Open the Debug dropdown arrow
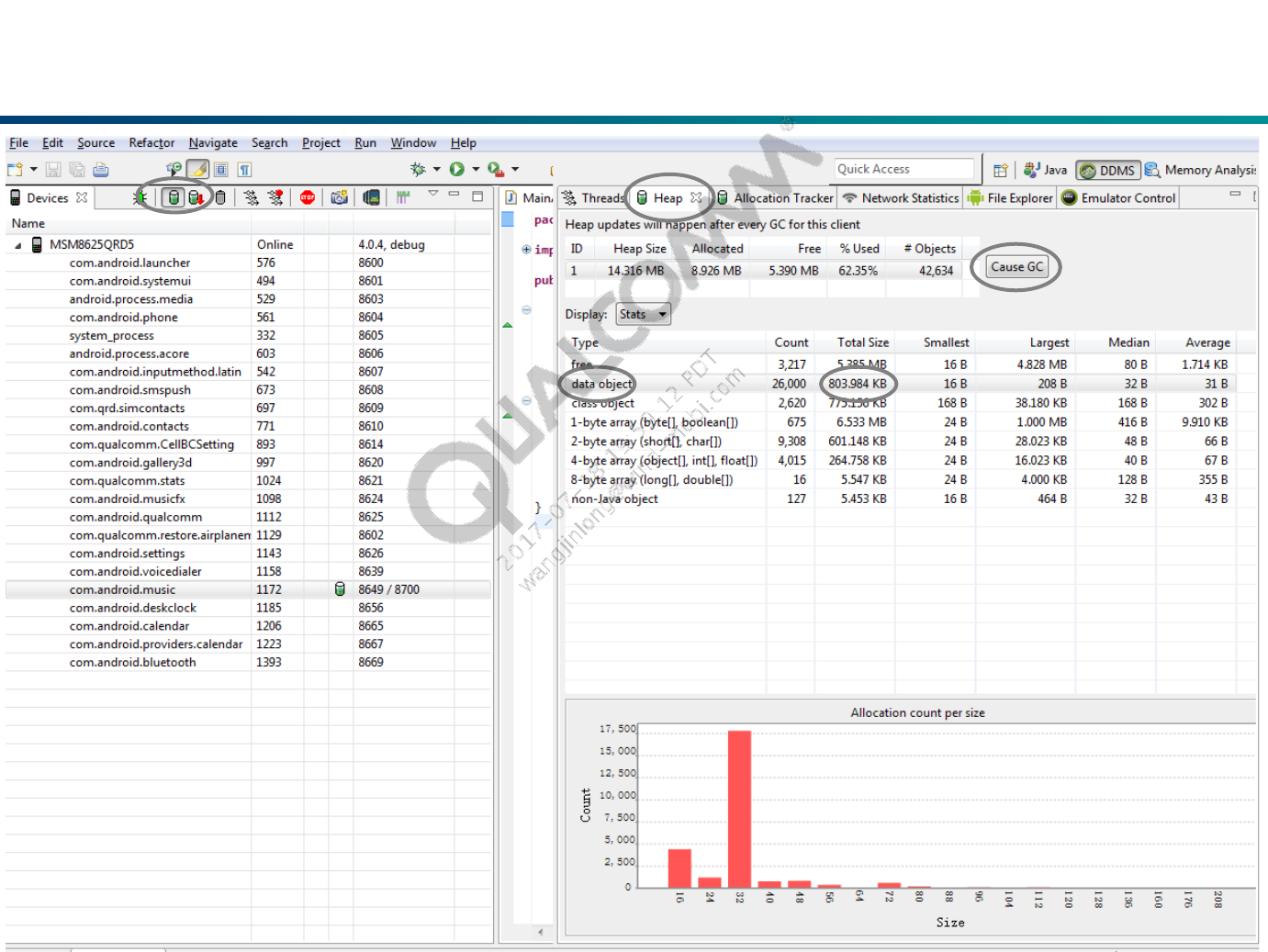 [x=437, y=170]
